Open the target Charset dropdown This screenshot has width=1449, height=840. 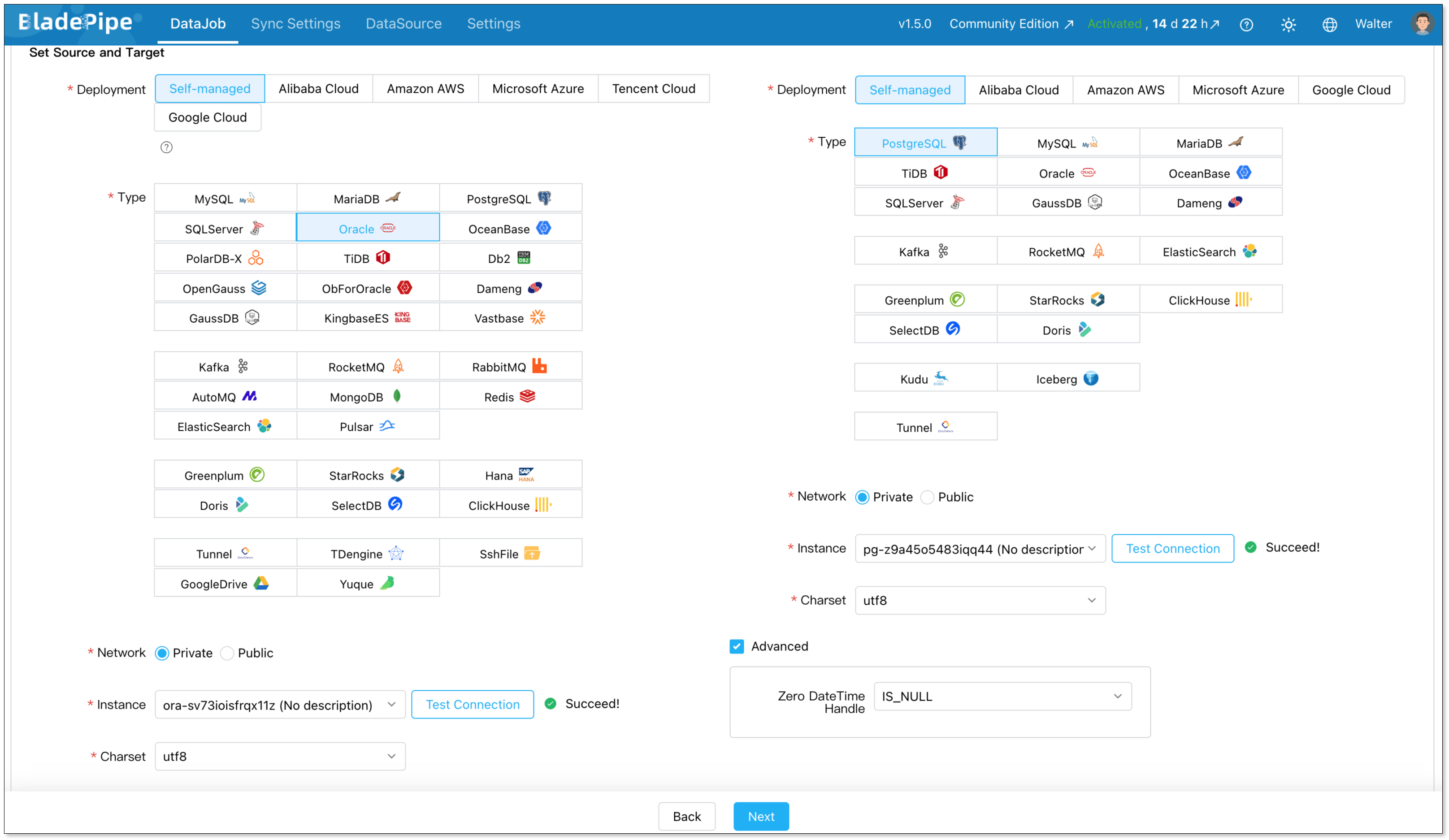tap(980, 600)
